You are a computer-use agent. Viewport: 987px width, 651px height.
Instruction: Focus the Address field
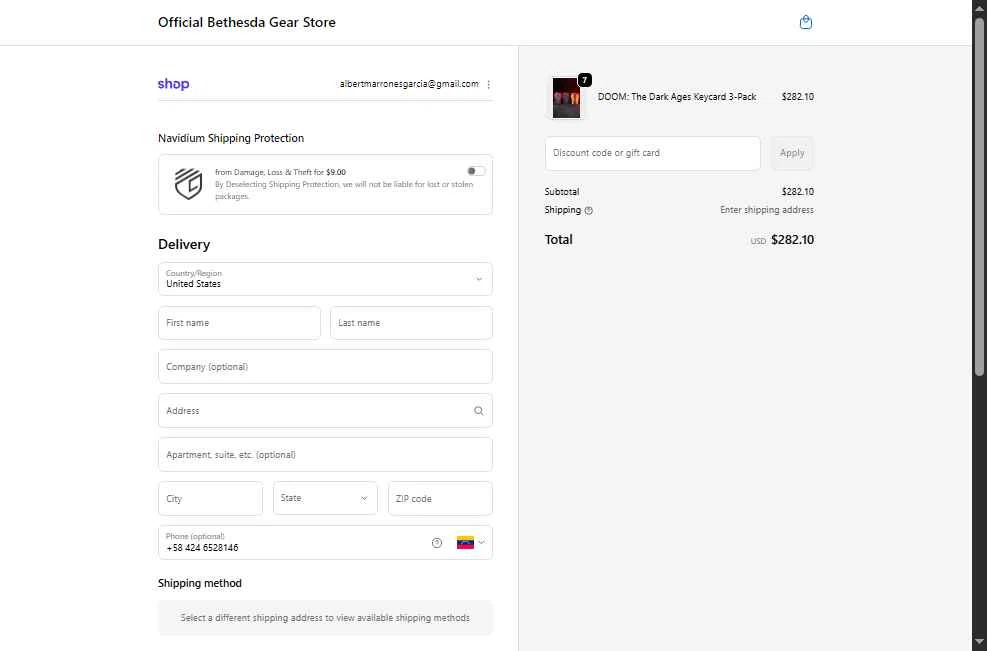coord(325,410)
